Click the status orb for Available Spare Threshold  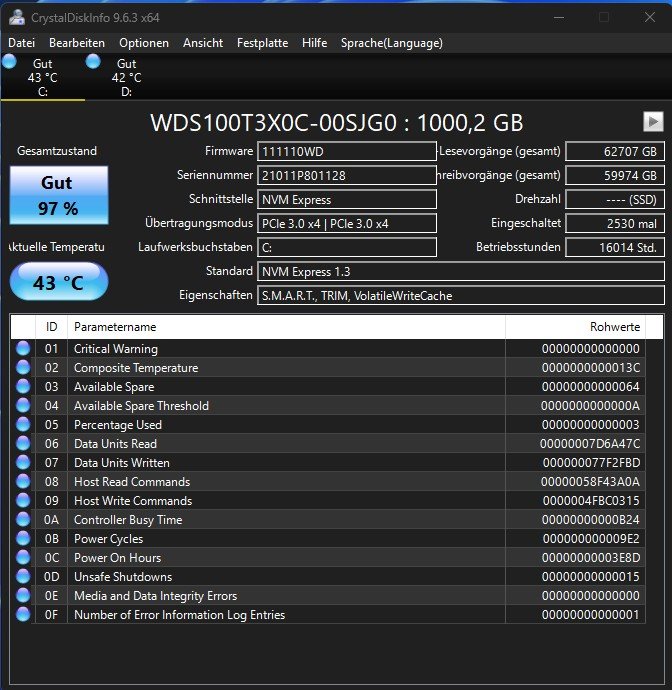coord(23,405)
